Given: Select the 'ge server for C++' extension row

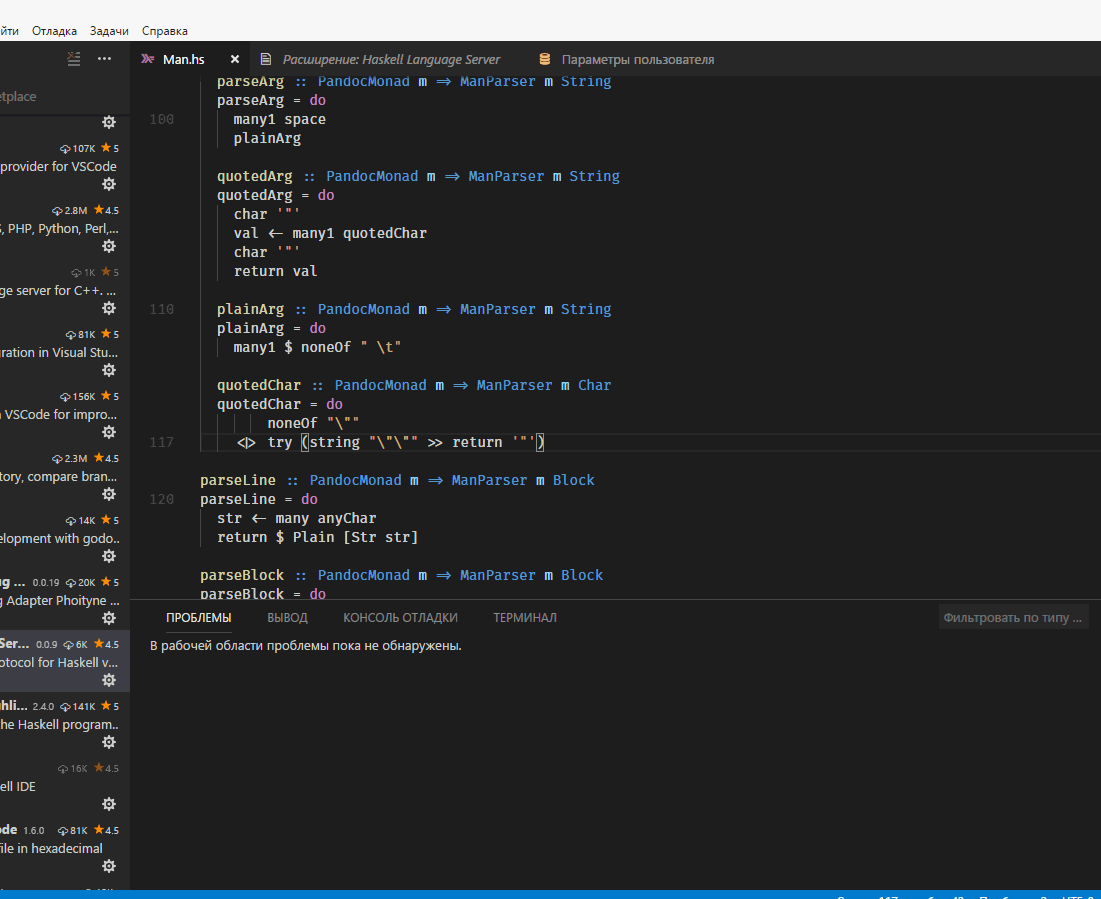Looking at the screenshot, I should coord(65,290).
